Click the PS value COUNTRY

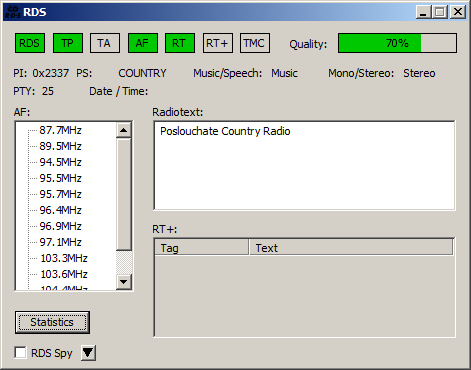(142, 73)
